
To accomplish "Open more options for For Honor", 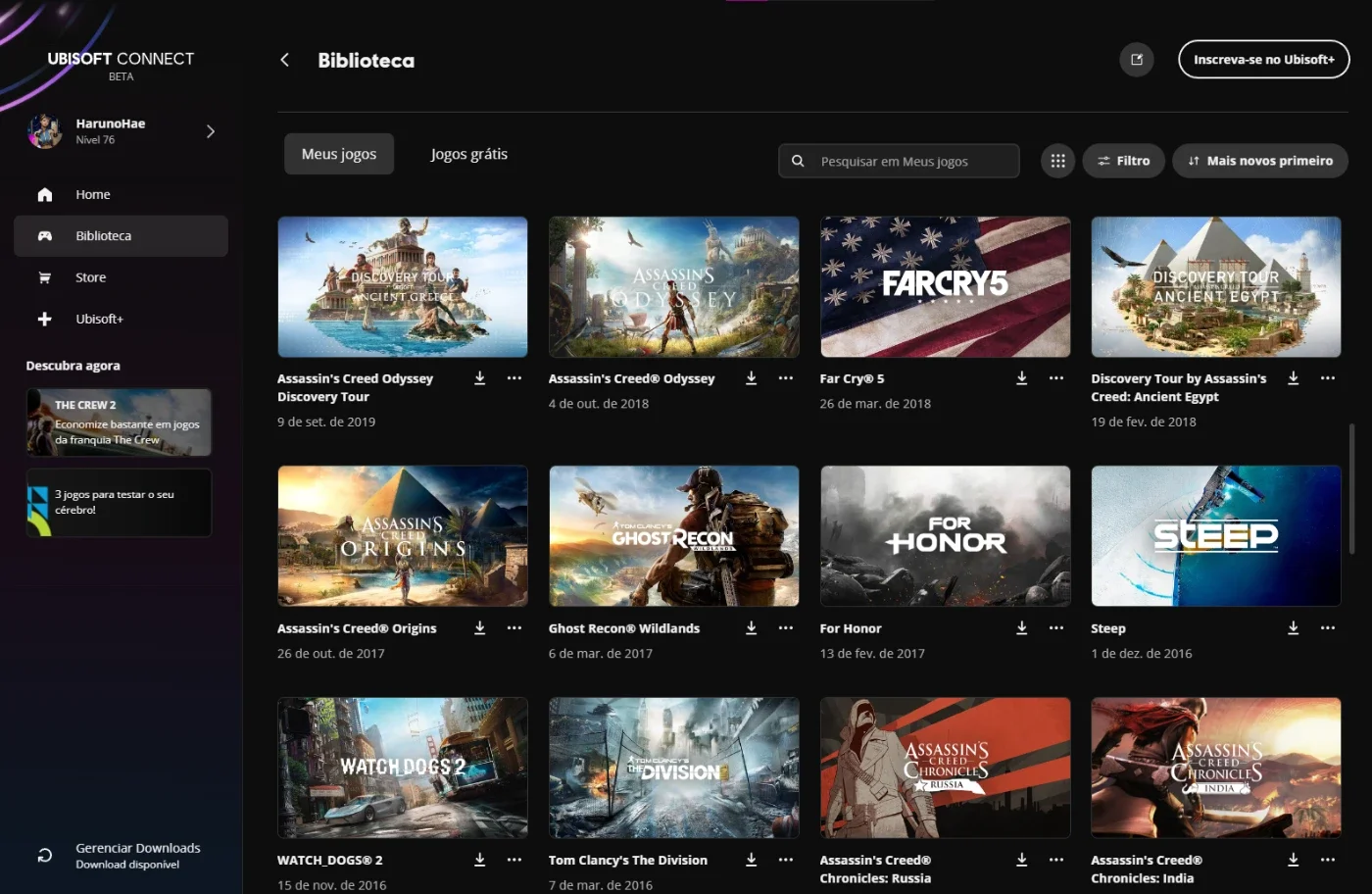I will [x=1056, y=628].
